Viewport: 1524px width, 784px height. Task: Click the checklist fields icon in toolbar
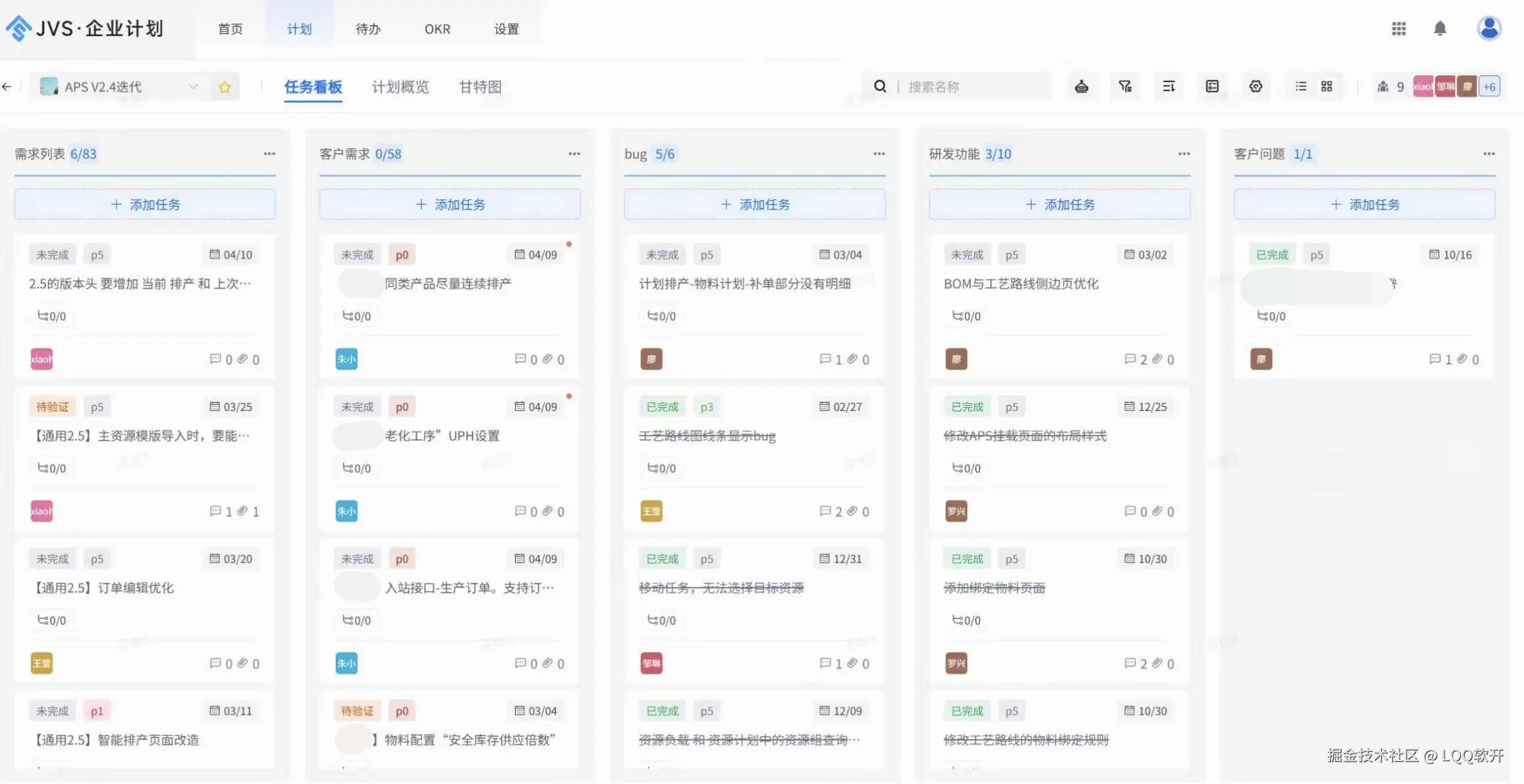click(x=1212, y=87)
